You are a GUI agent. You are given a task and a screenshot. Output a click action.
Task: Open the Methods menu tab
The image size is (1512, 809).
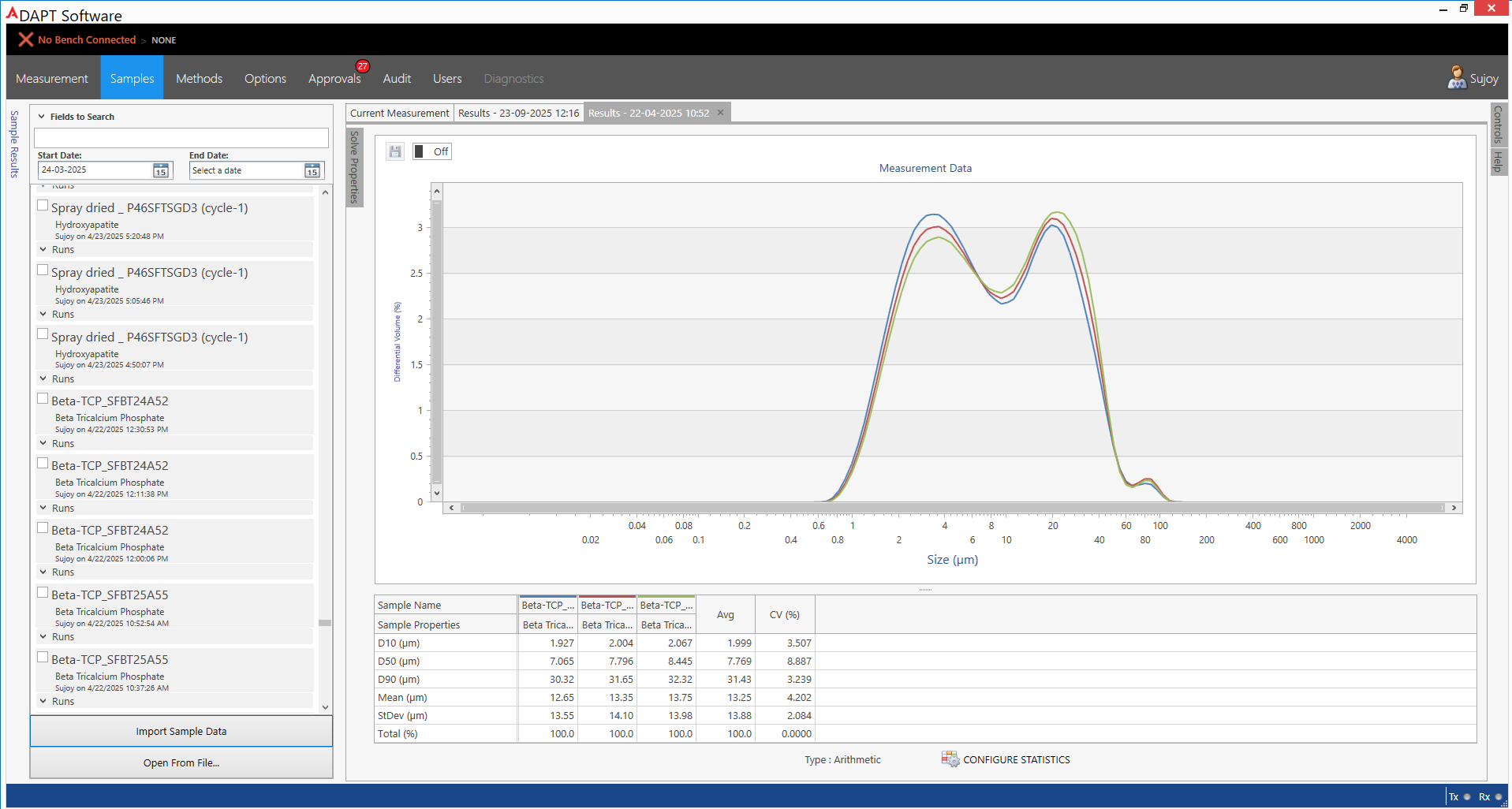click(x=199, y=78)
